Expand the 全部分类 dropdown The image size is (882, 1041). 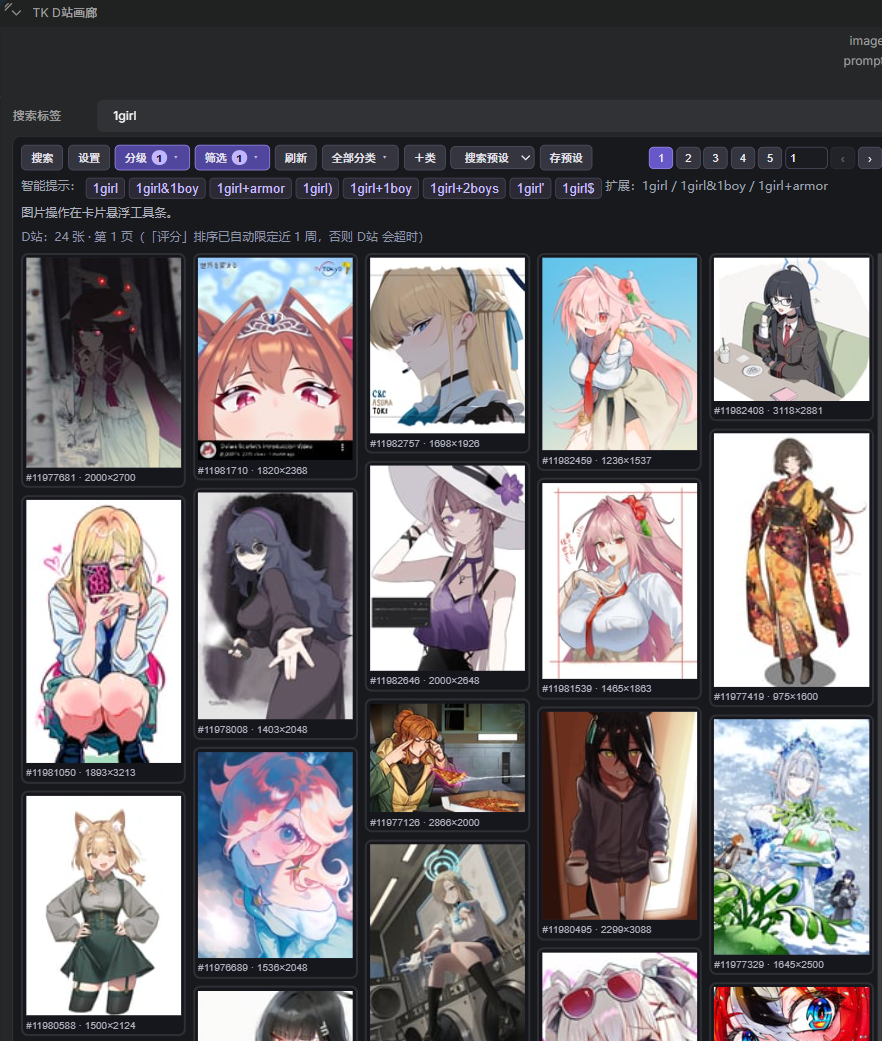click(360, 158)
